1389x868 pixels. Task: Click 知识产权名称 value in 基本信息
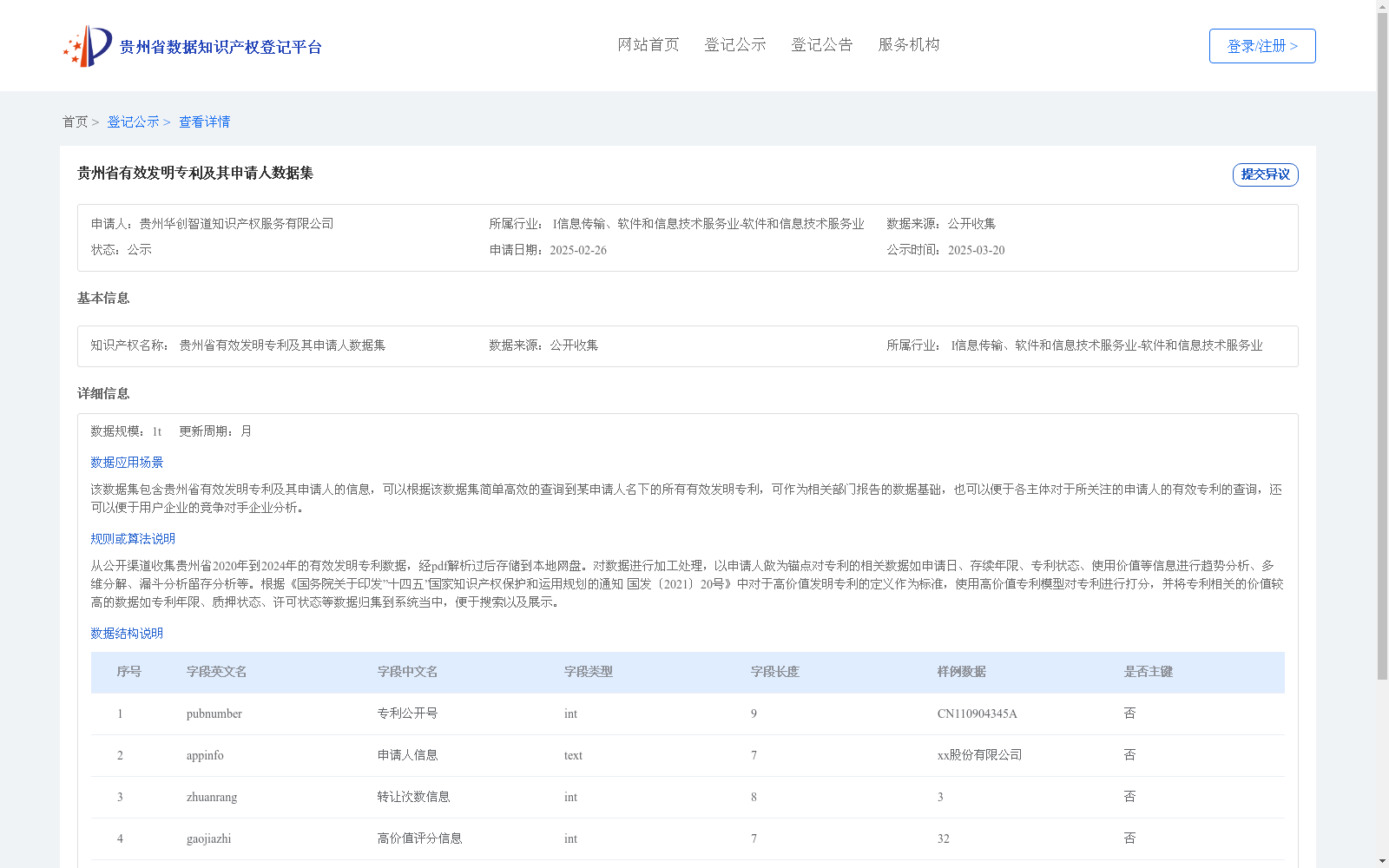[x=282, y=345]
